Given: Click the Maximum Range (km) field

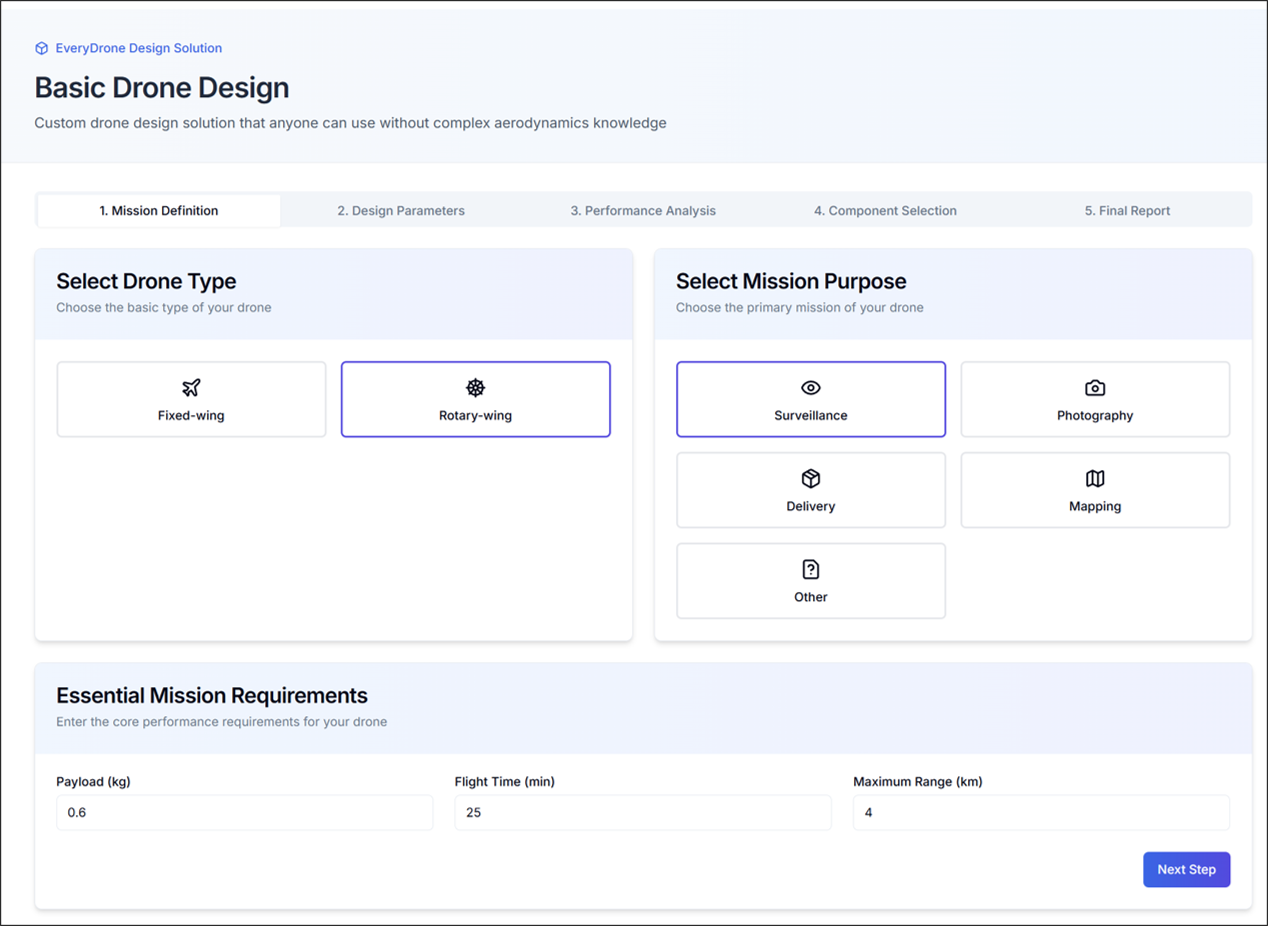Looking at the screenshot, I should click(x=1040, y=813).
